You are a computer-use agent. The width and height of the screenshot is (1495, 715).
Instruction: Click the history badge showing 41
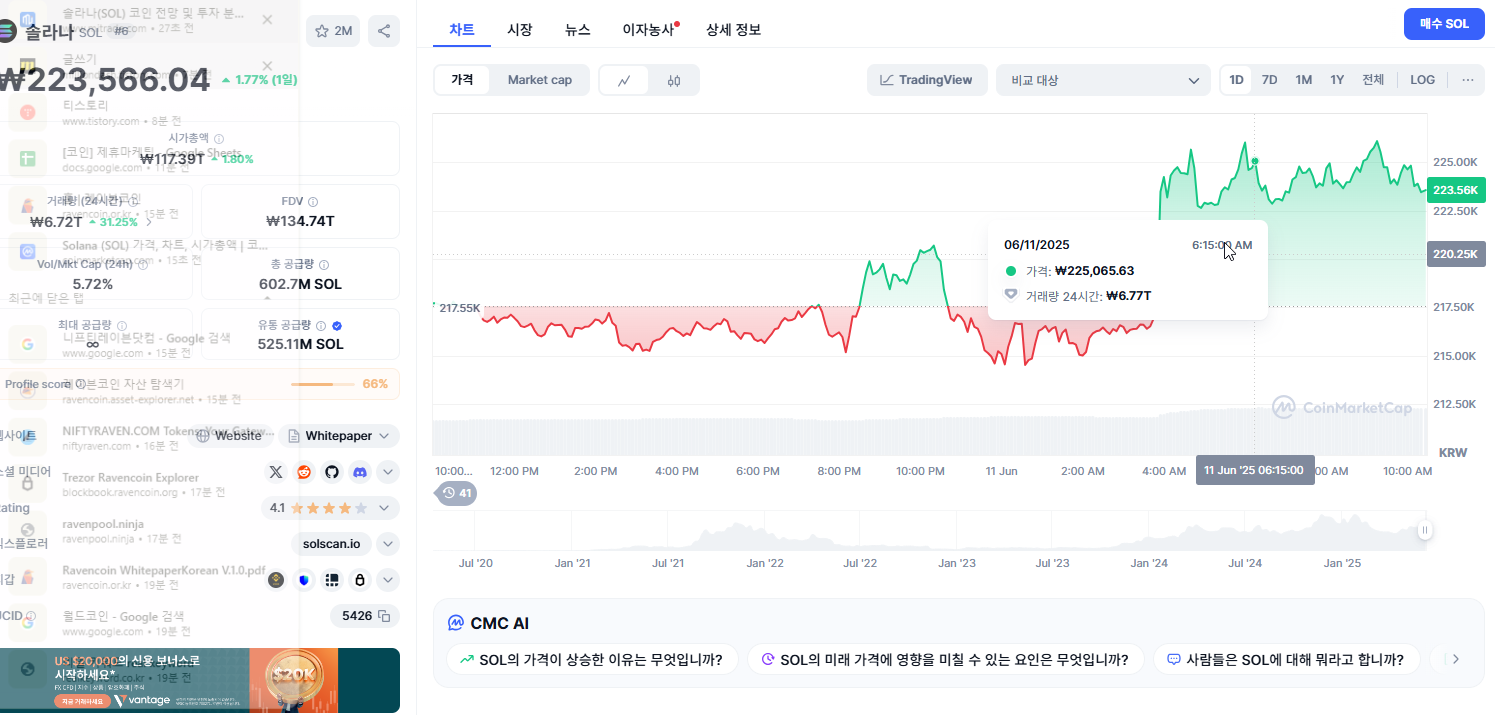(x=457, y=493)
